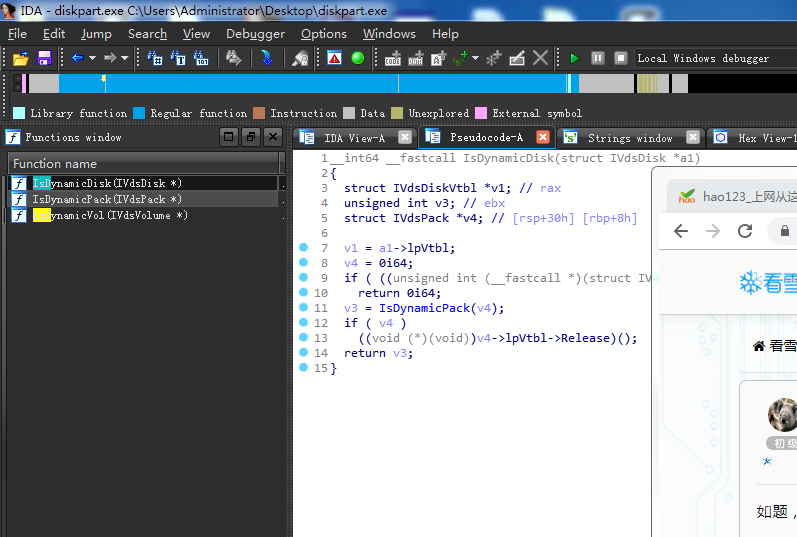Image resolution: width=797 pixels, height=537 pixels.
Task: Click the navigation band yellow position marker
Action: (104, 78)
